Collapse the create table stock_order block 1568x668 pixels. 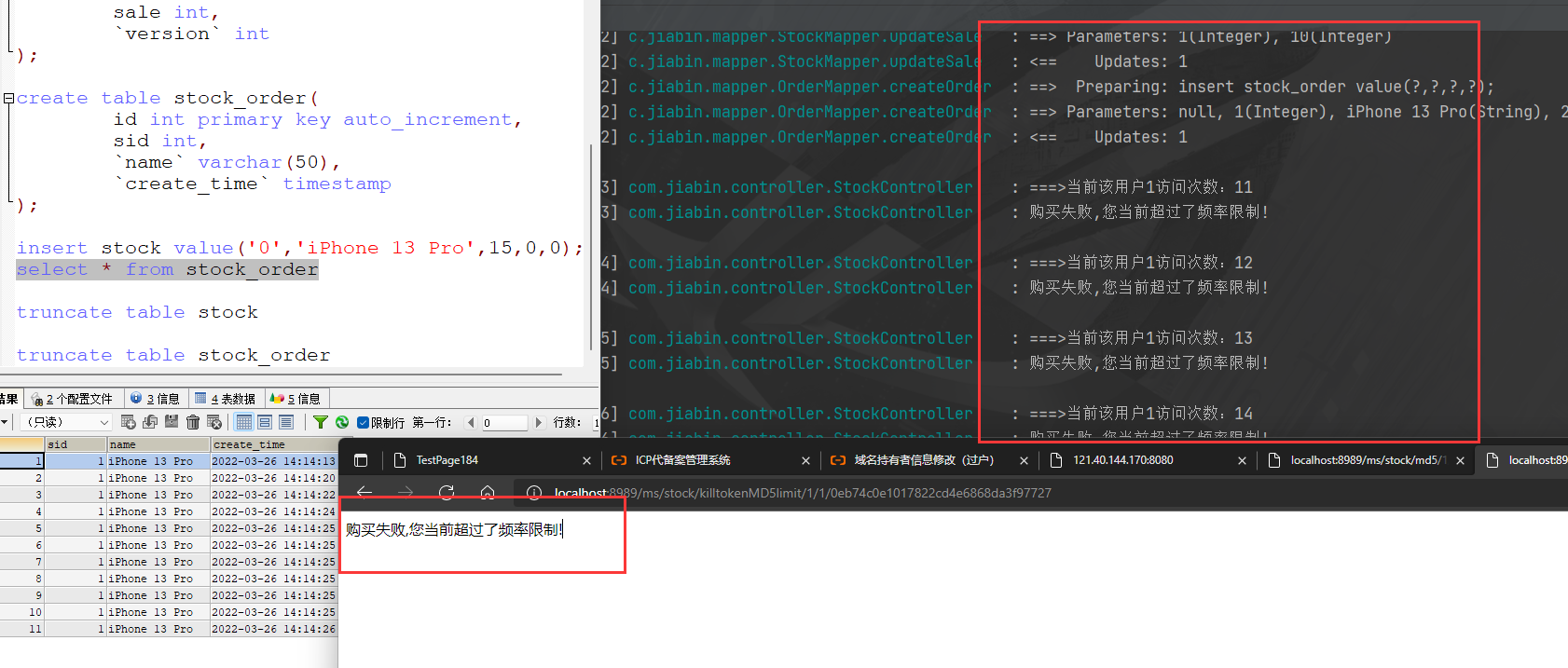[8, 98]
